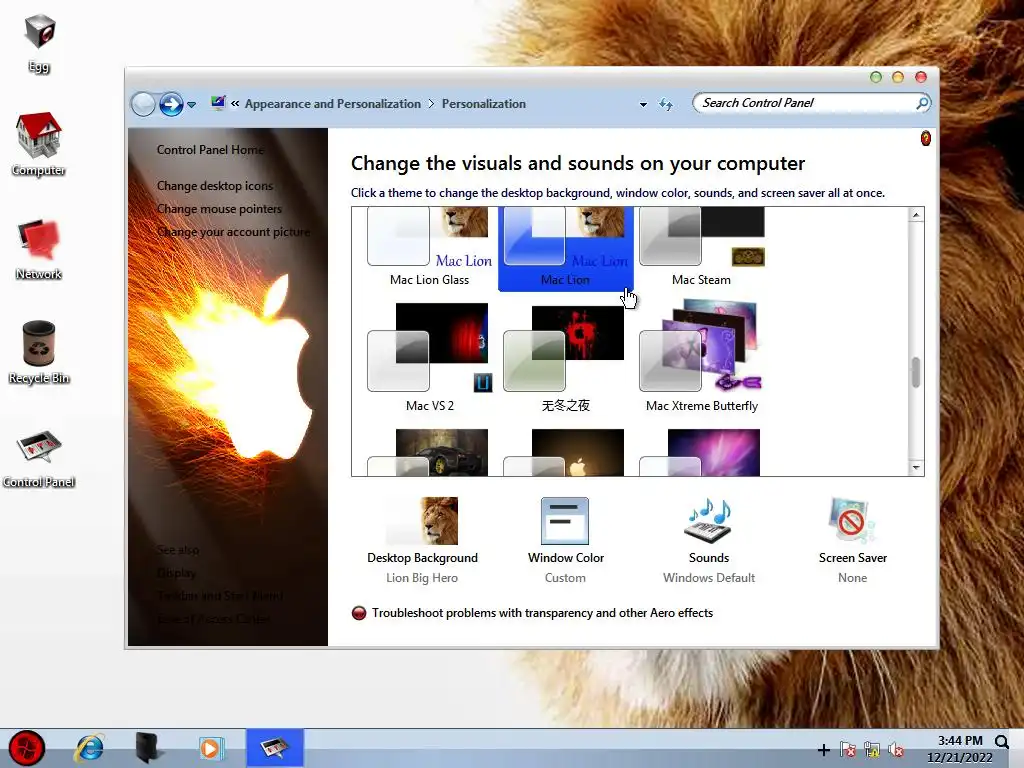1024x768 pixels.
Task: Open recent pages dropdown next to Forward
Action: point(191,104)
